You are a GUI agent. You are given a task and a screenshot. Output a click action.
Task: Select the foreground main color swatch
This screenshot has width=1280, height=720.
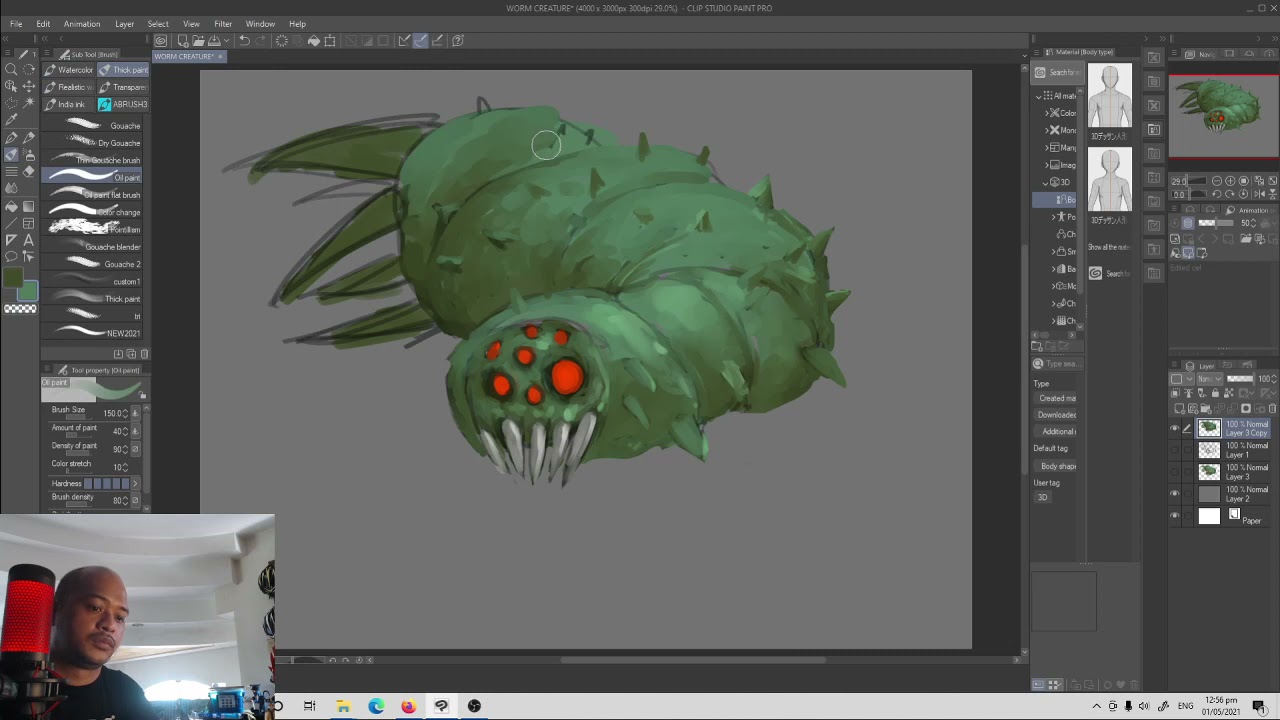(13, 277)
